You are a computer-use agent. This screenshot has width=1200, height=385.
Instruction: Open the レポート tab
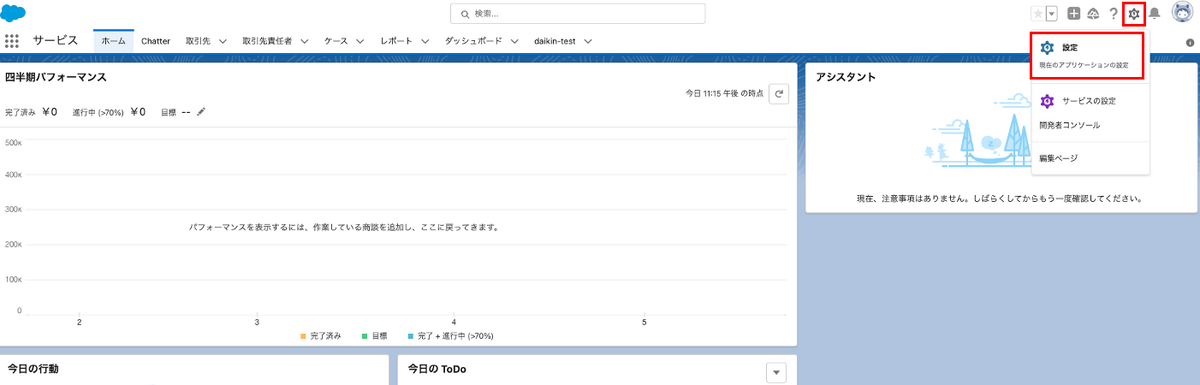(397, 41)
